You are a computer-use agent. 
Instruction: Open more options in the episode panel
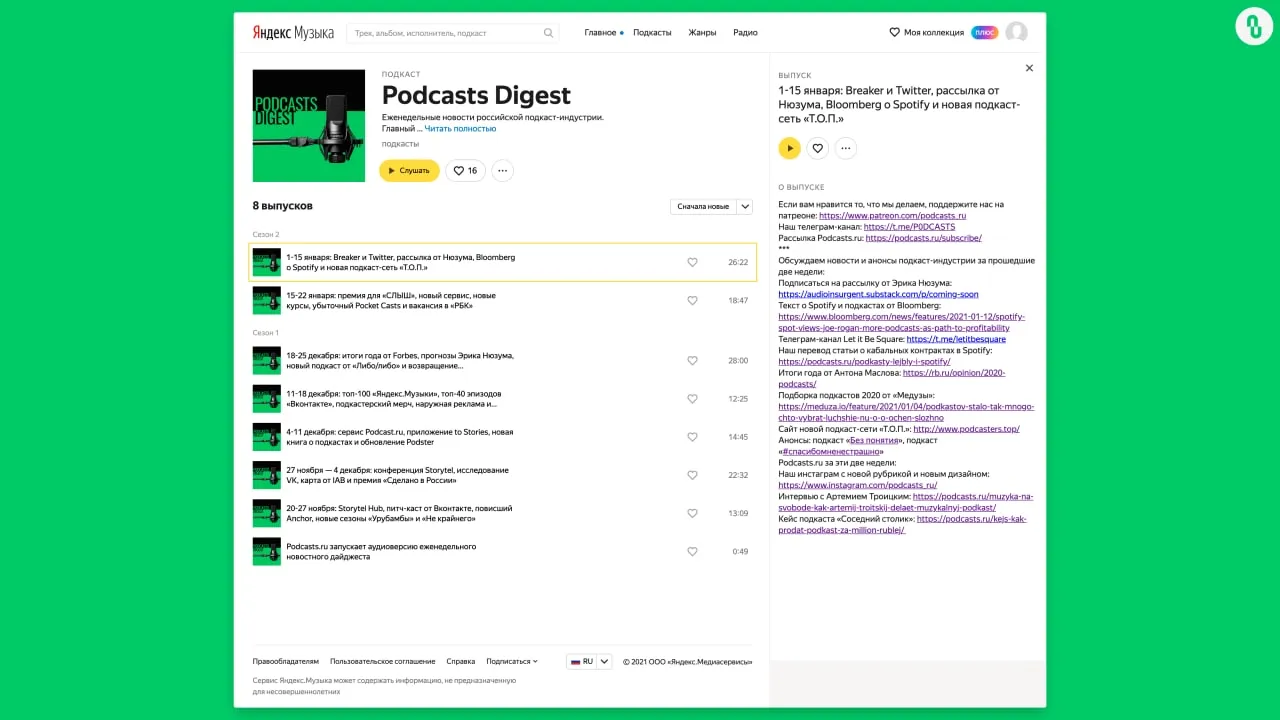point(846,148)
